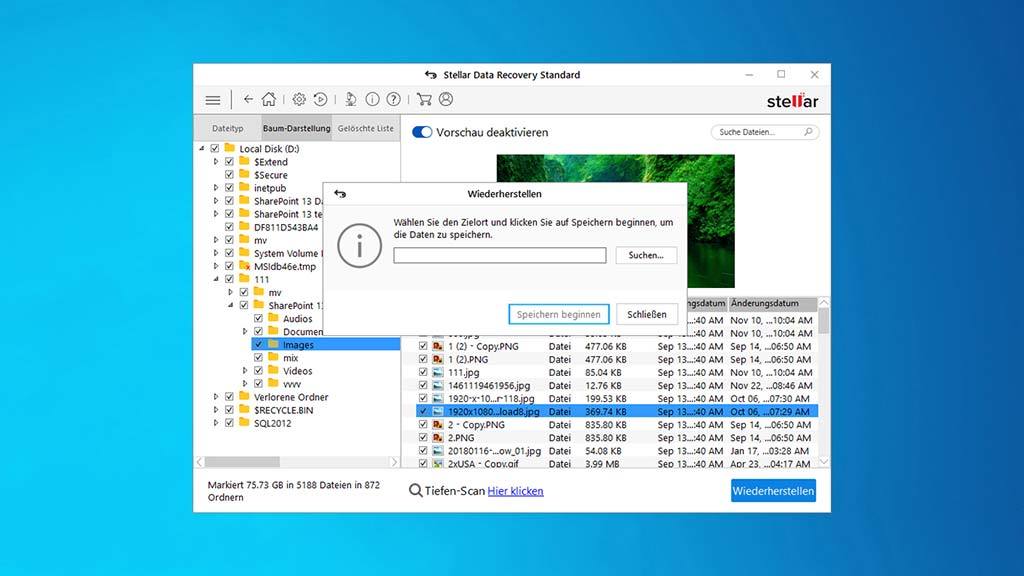Go to the home screen icon

click(269, 100)
